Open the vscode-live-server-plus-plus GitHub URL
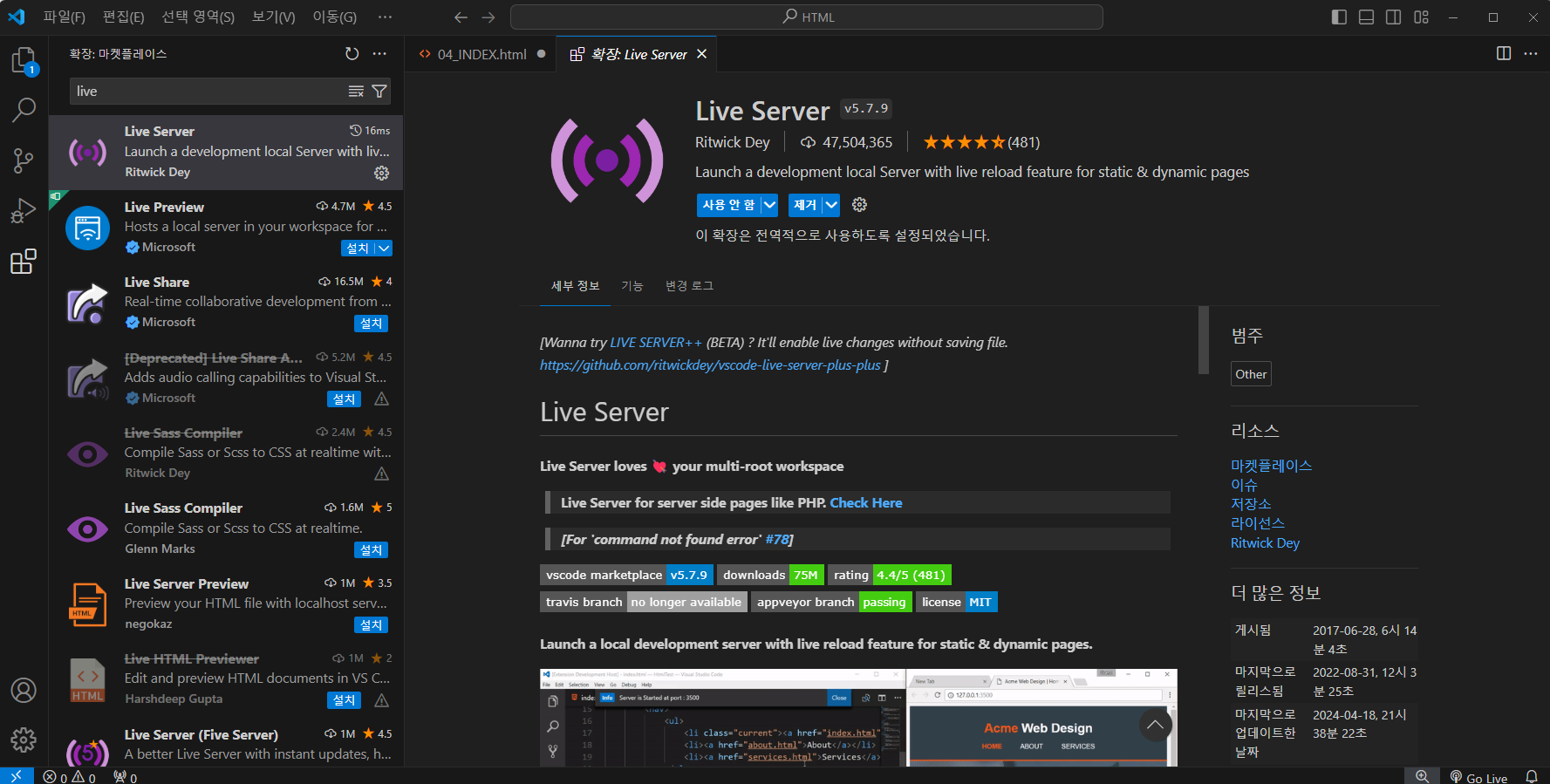This screenshot has width=1550, height=784. coord(710,365)
